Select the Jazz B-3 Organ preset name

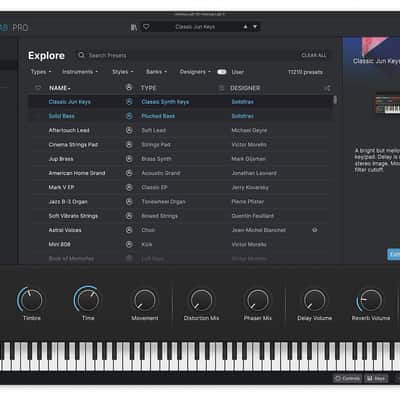point(68,202)
